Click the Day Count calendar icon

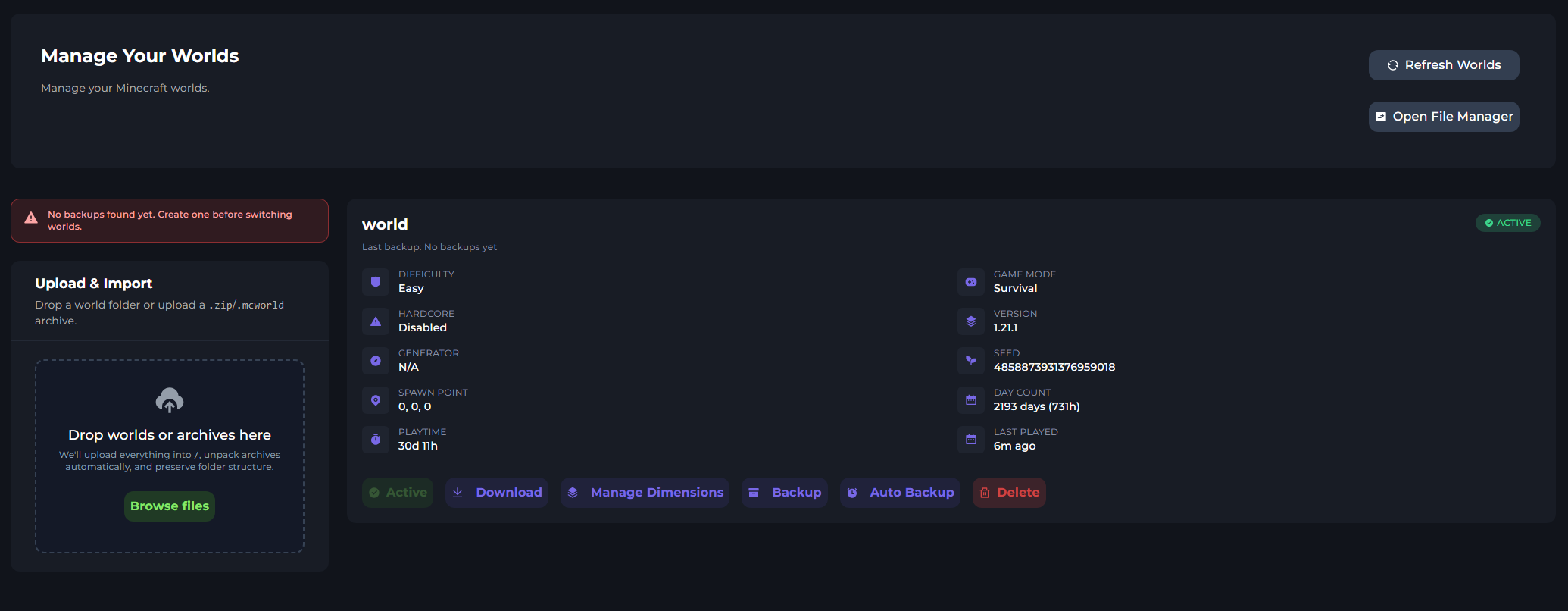pyautogui.click(x=971, y=400)
